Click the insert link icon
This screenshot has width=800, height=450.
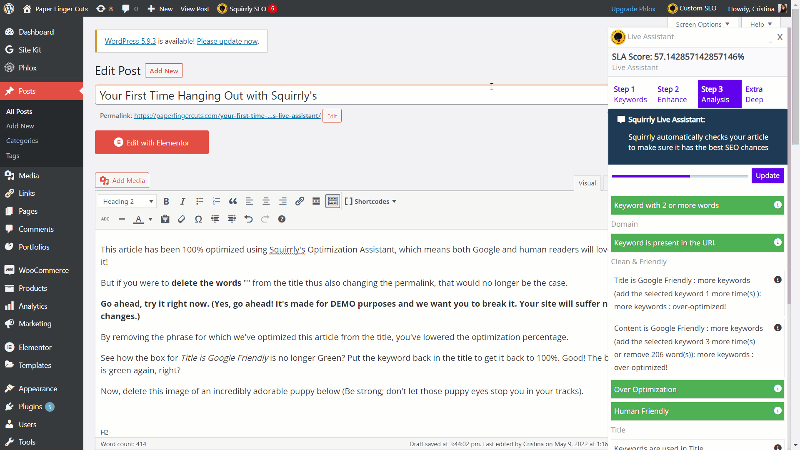coord(298,201)
